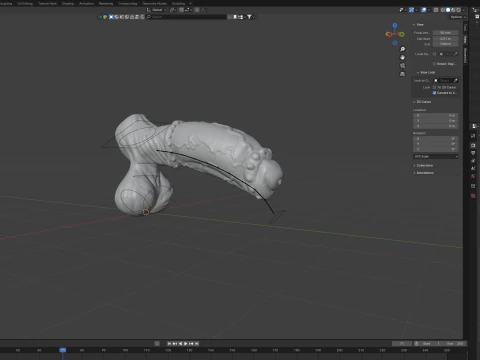The image size is (480, 360).
Task: Click the blue selected filter icon near search
Action: (x=111, y=17)
